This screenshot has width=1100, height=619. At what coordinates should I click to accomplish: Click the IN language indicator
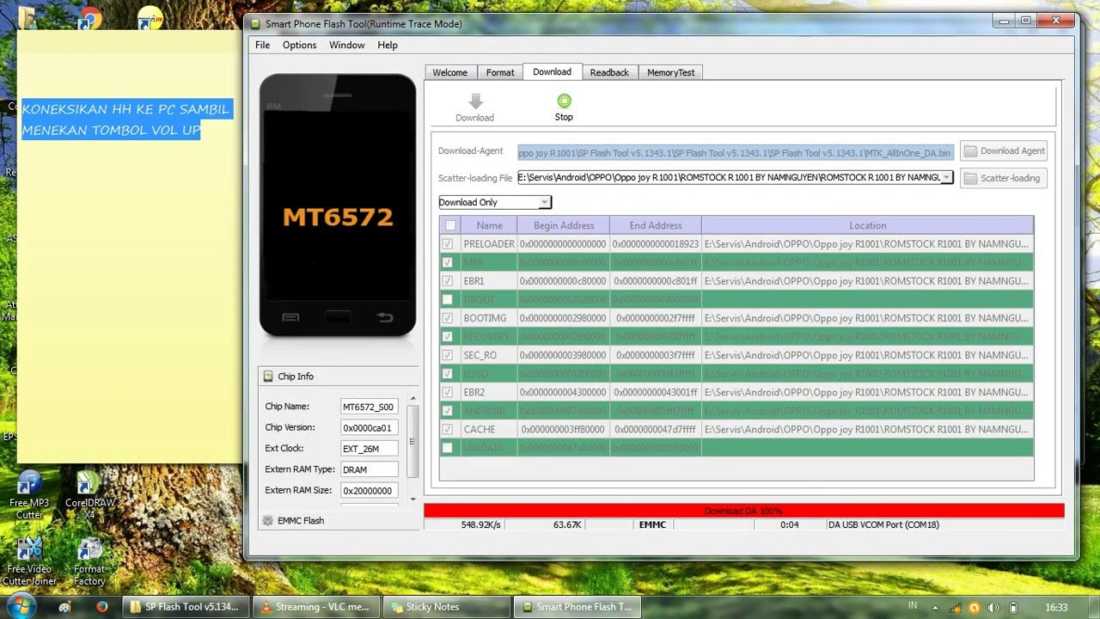pyautogui.click(x=913, y=605)
